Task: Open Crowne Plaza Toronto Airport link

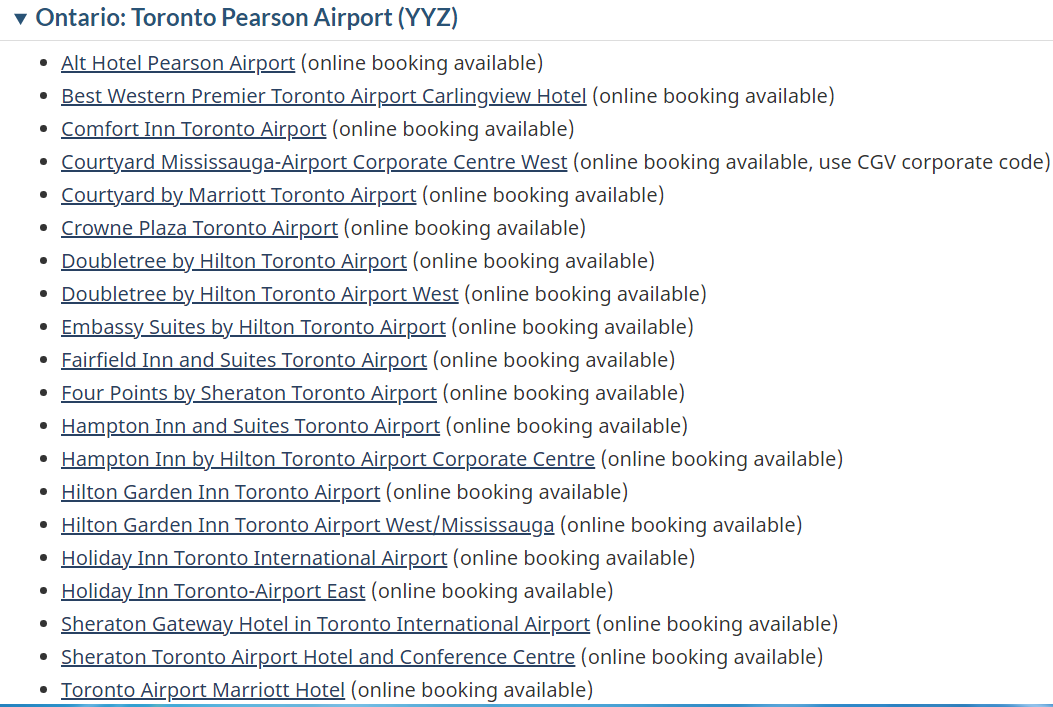Action: tap(199, 228)
